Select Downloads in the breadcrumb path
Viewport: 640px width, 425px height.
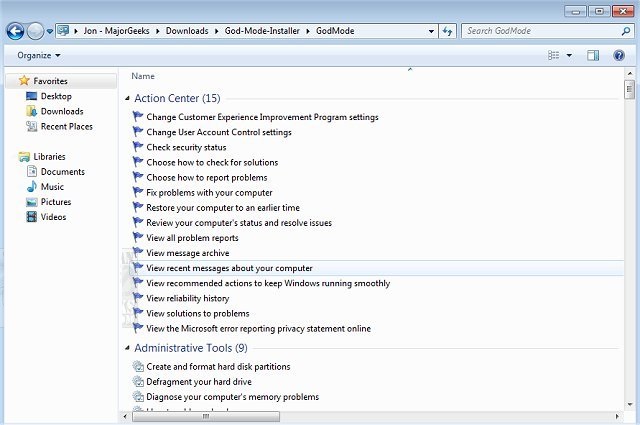pos(187,31)
